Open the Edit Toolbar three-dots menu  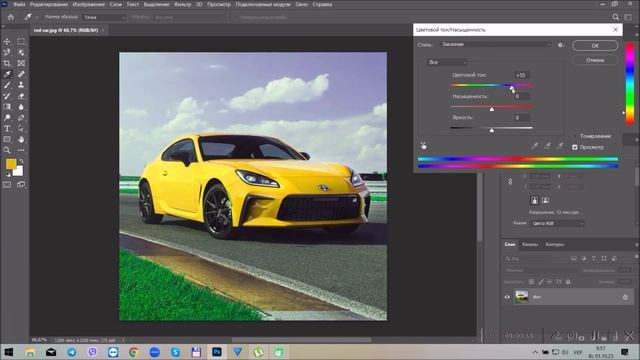(21, 150)
